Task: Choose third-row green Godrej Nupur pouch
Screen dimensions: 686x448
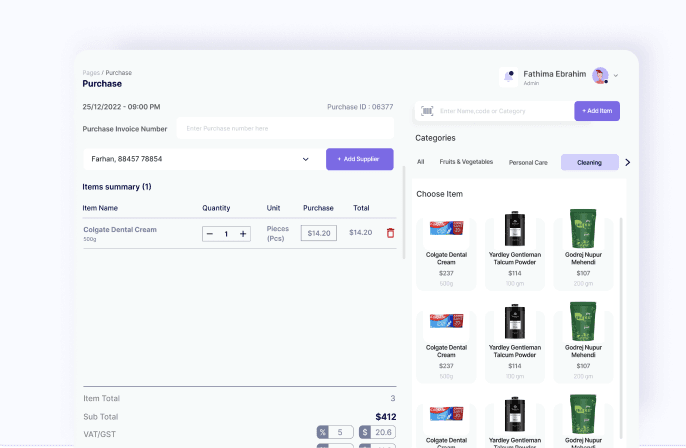Action: pos(583,414)
